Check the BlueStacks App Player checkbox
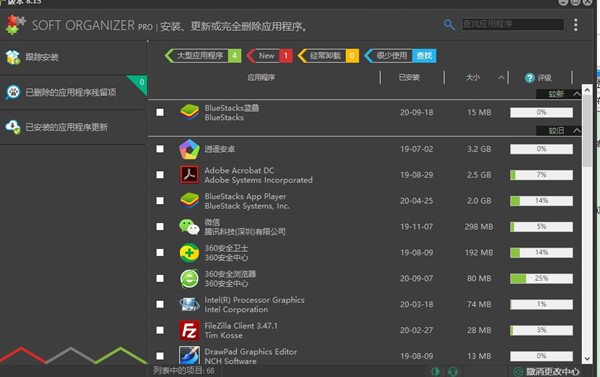The height and width of the screenshot is (377, 600). pos(160,201)
